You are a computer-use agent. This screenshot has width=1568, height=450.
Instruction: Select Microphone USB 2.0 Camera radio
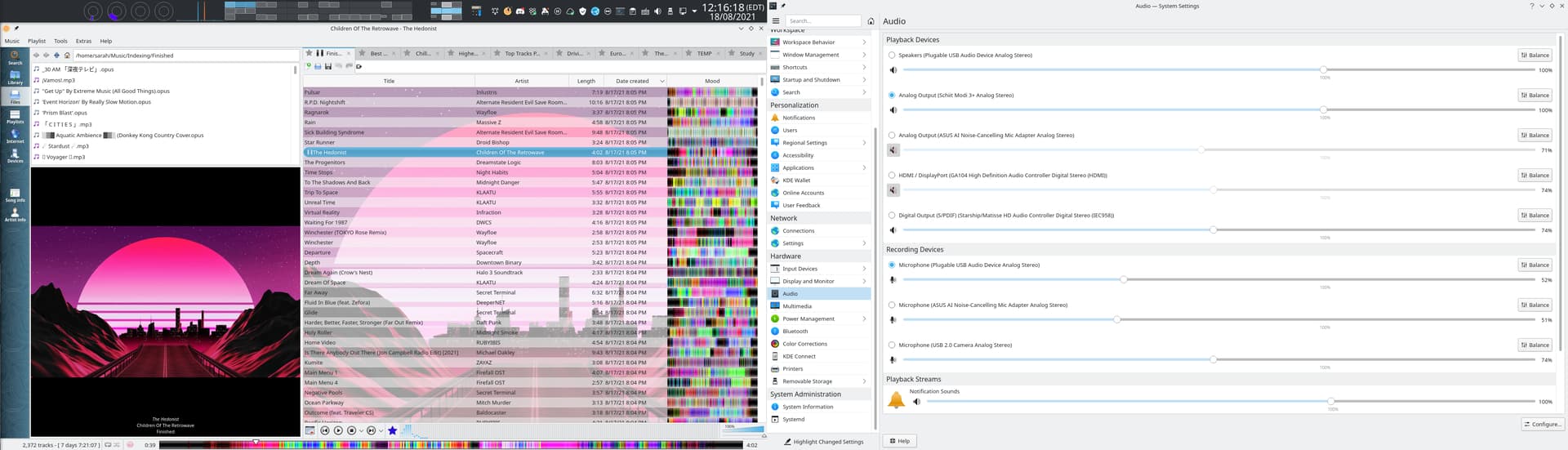(892, 345)
